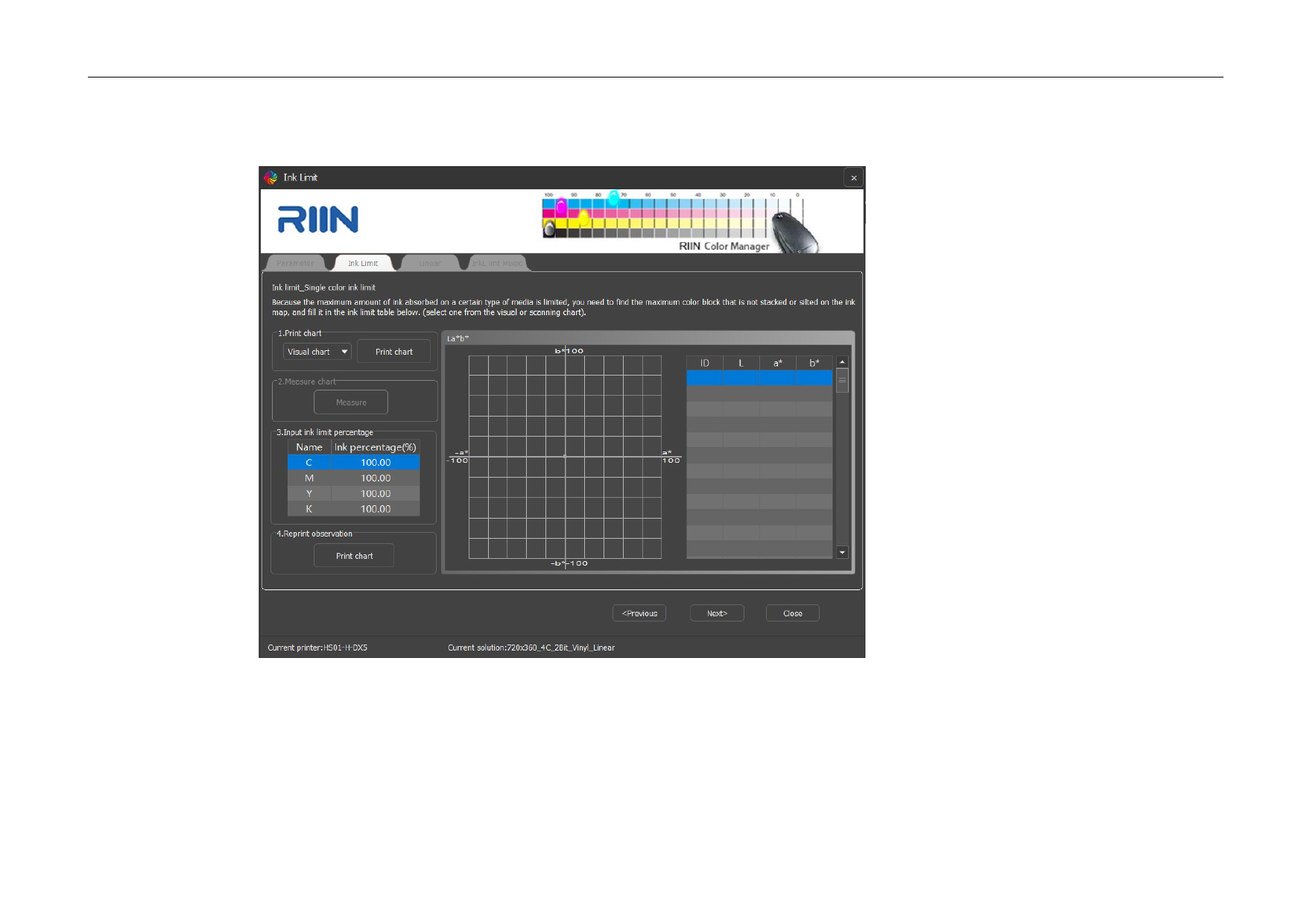Select the Ink Limit tab
The image size is (1307, 924).
(363, 263)
